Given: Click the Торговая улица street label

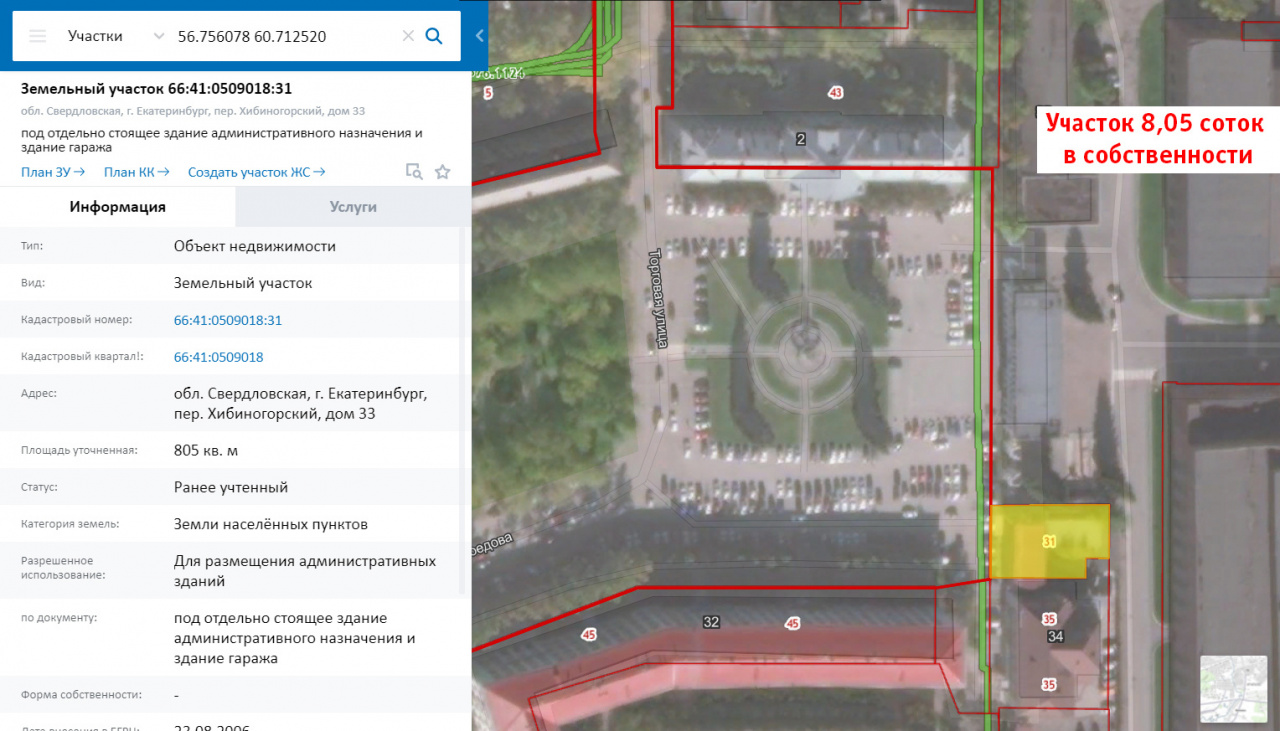Looking at the screenshot, I should [659, 298].
